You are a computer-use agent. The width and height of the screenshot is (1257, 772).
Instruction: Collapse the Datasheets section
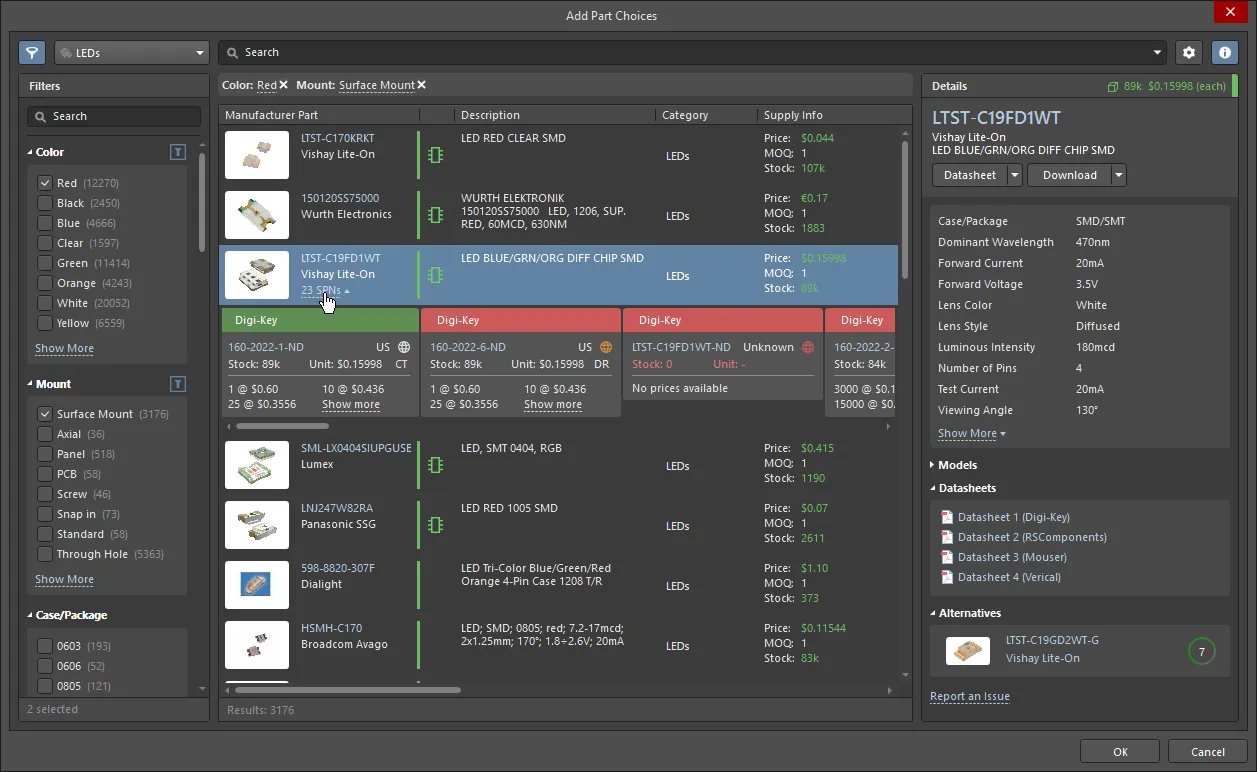[933, 489]
